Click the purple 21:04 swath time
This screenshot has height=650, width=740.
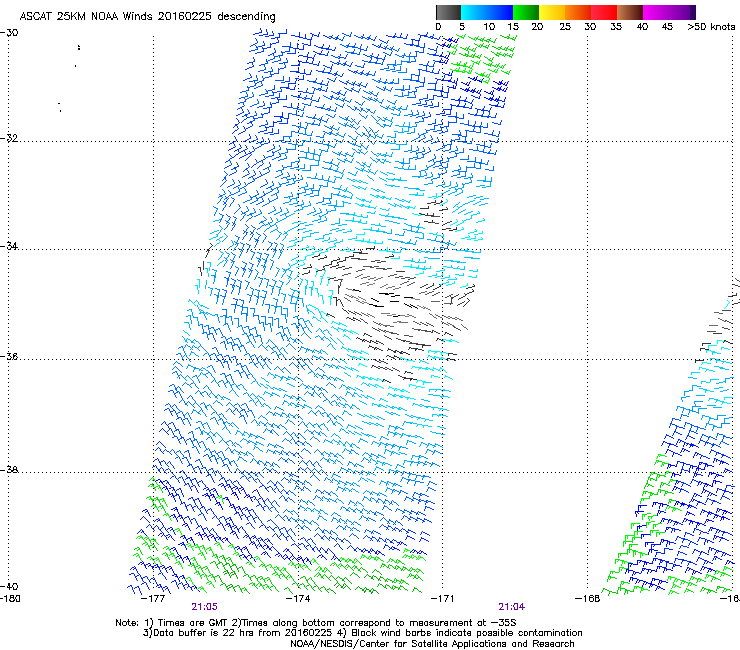click(x=512, y=607)
